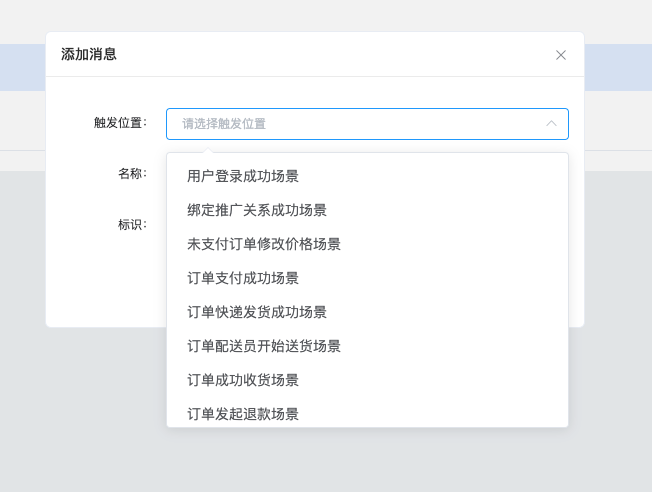This screenshot has height=492, width=652.
Task: Click the 请选择触发位置 select field
Action: (x=367, y=124)
